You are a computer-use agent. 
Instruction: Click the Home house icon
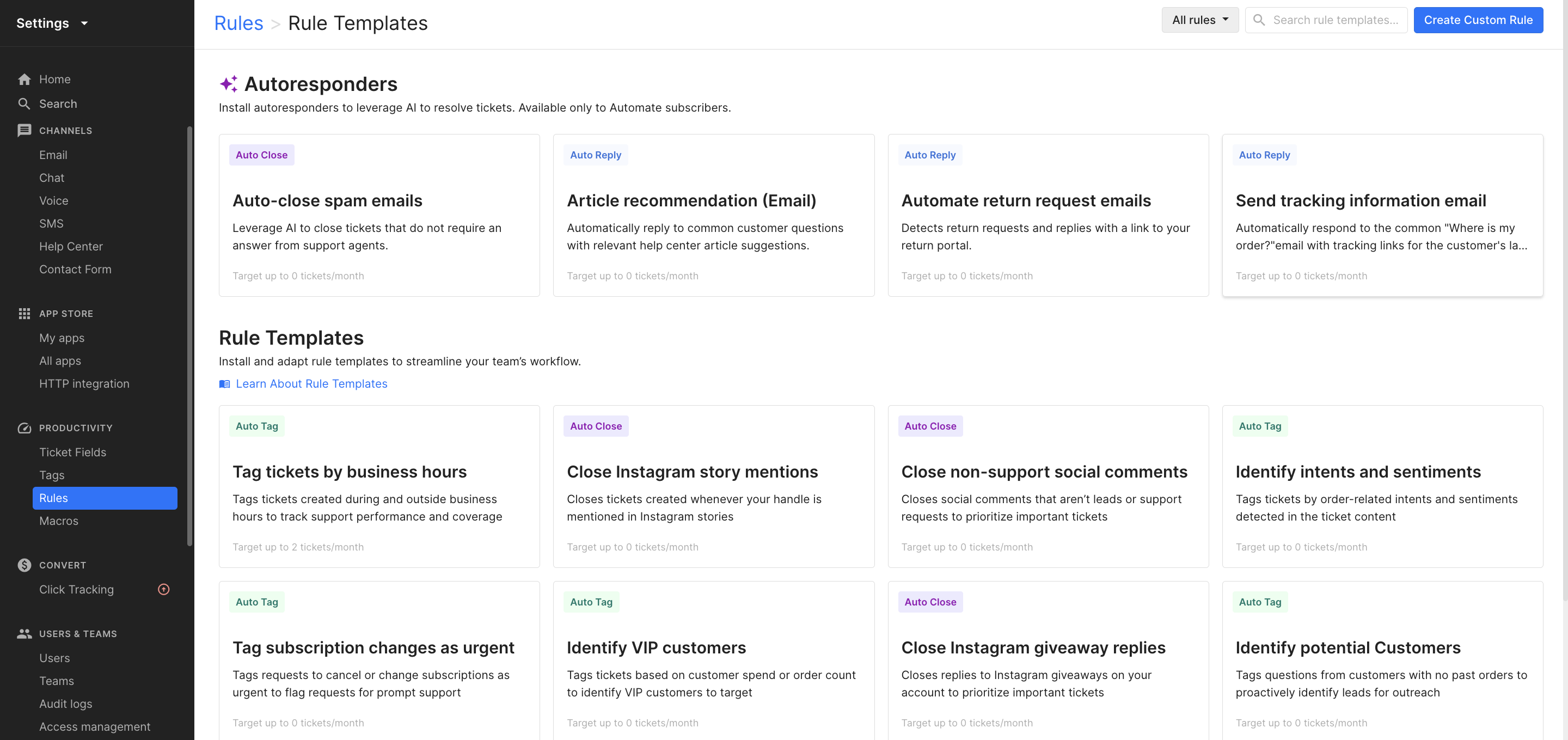[x=24, y=79]
